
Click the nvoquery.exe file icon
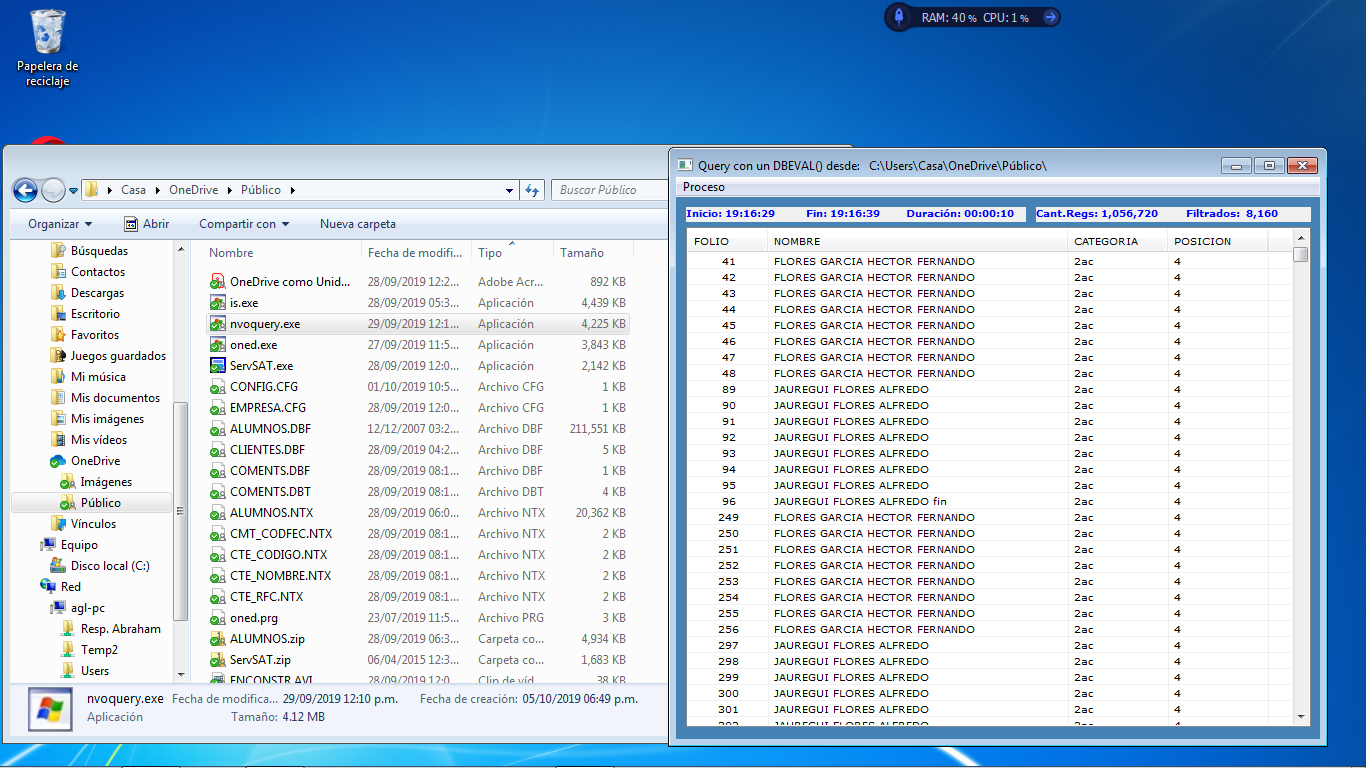tap(220, 323)
